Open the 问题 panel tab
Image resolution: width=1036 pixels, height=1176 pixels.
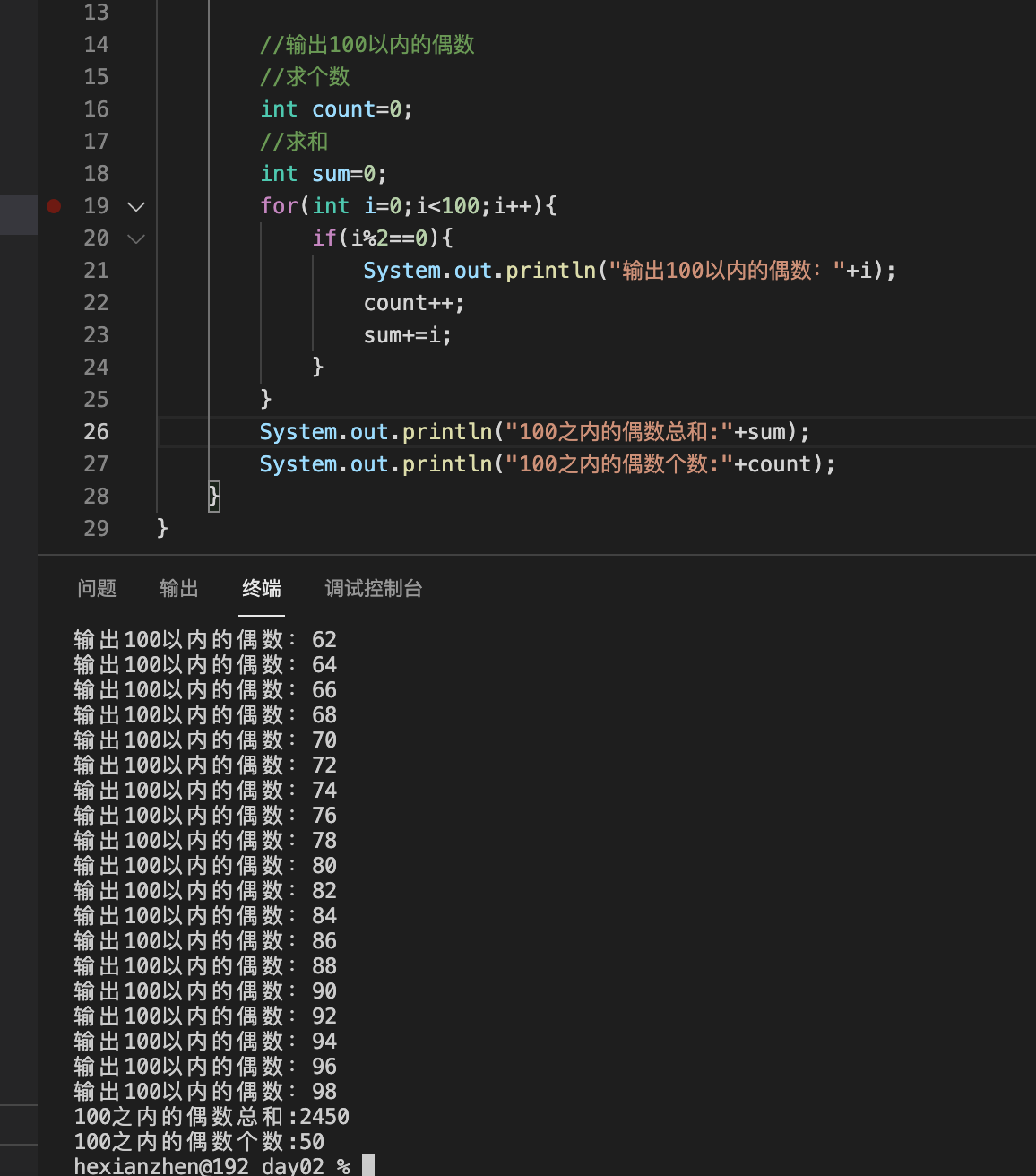(97, 588)
